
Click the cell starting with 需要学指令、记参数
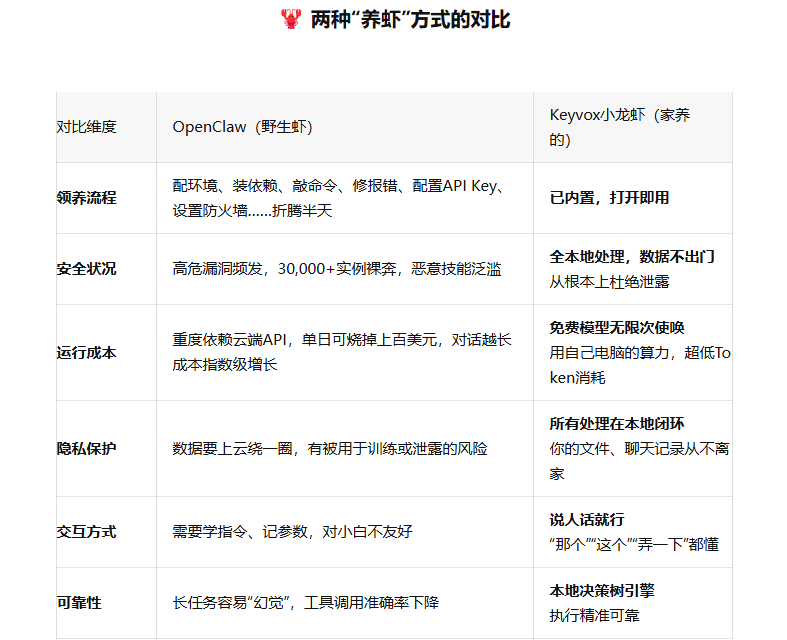(x=291, y=532)
